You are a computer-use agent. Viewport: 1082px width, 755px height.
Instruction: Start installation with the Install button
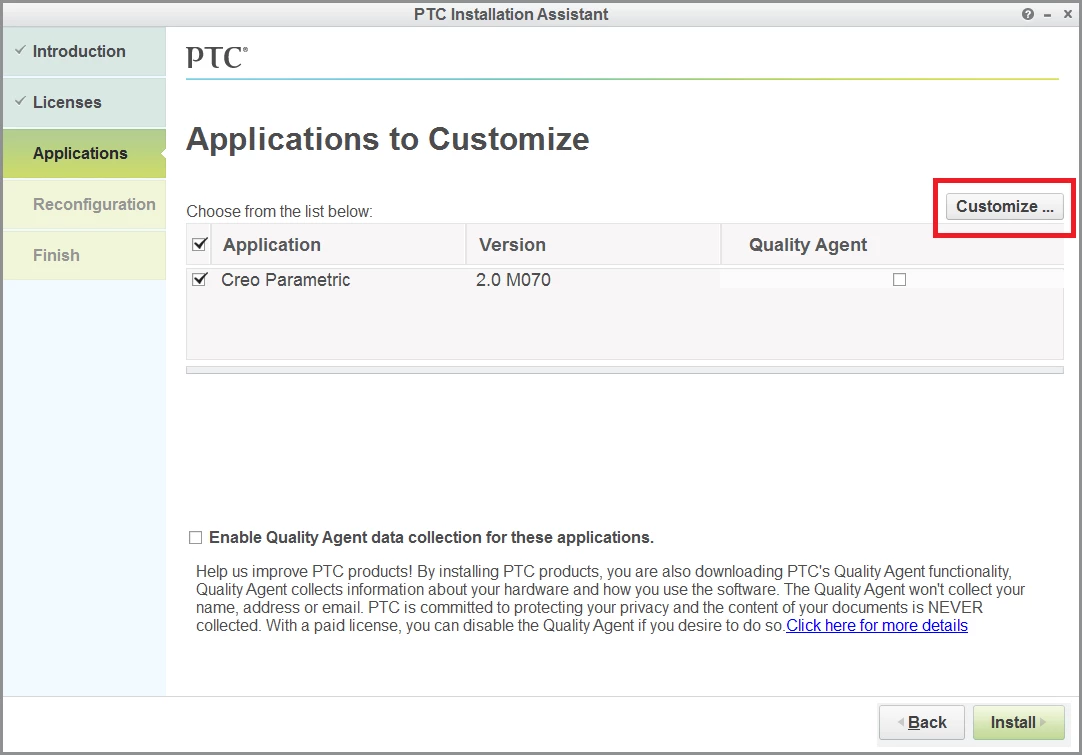[1019, 723]
